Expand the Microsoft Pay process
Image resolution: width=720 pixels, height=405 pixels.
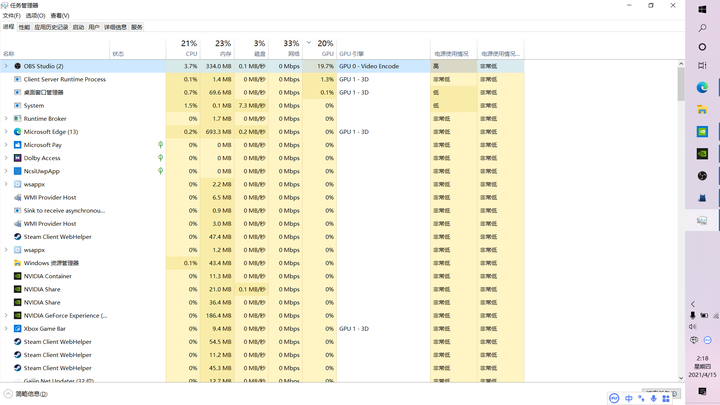6,145
